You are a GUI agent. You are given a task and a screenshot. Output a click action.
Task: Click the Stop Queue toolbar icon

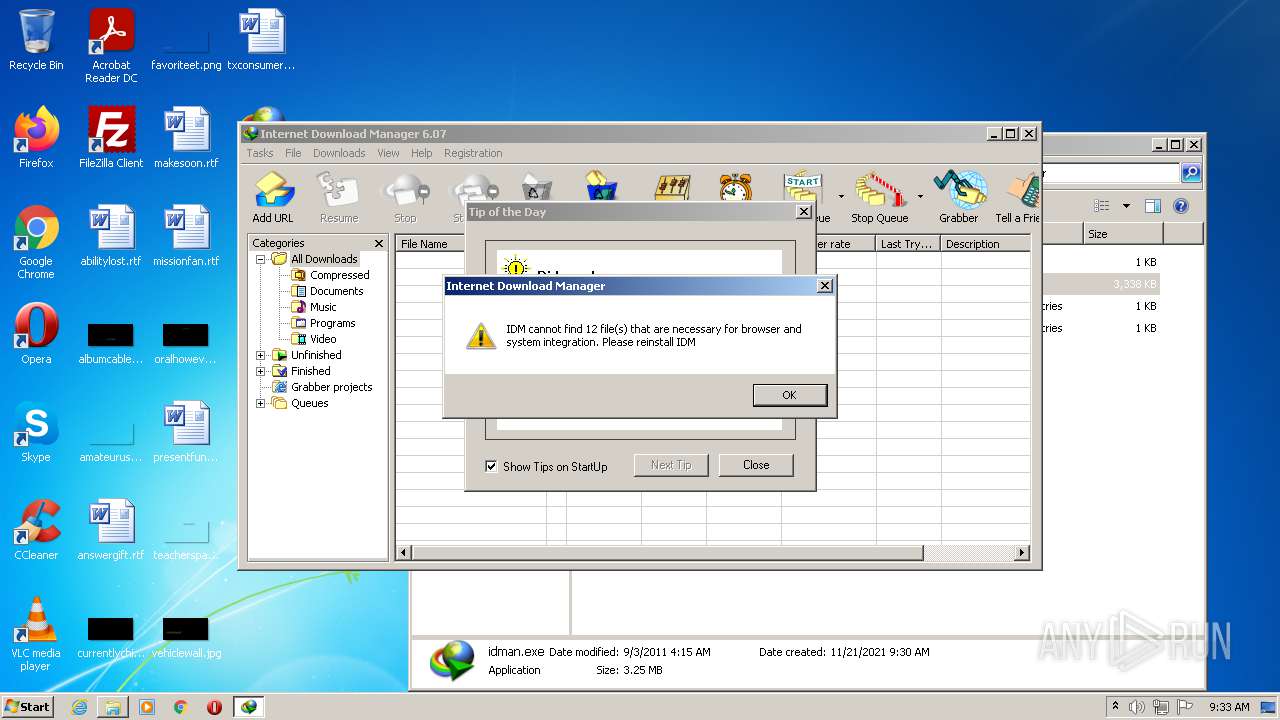pyautogui.click(x=879, y=197)
